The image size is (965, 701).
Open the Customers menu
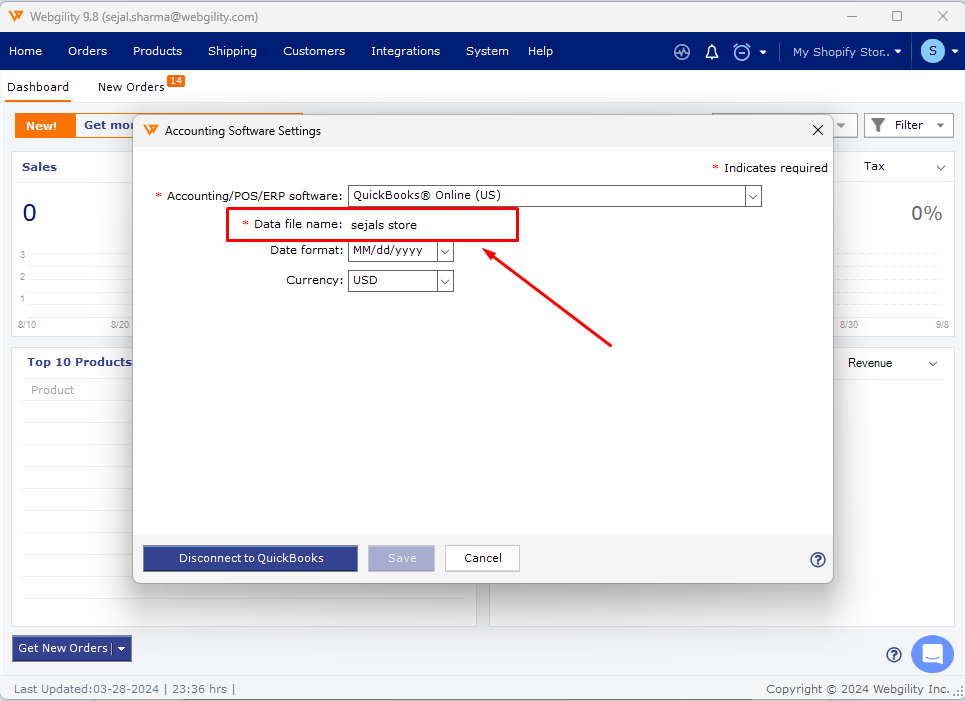pos(314,51)
